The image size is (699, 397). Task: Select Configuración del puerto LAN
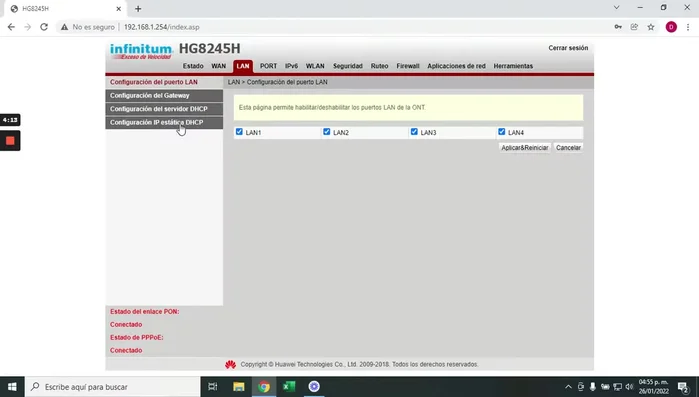164,82
